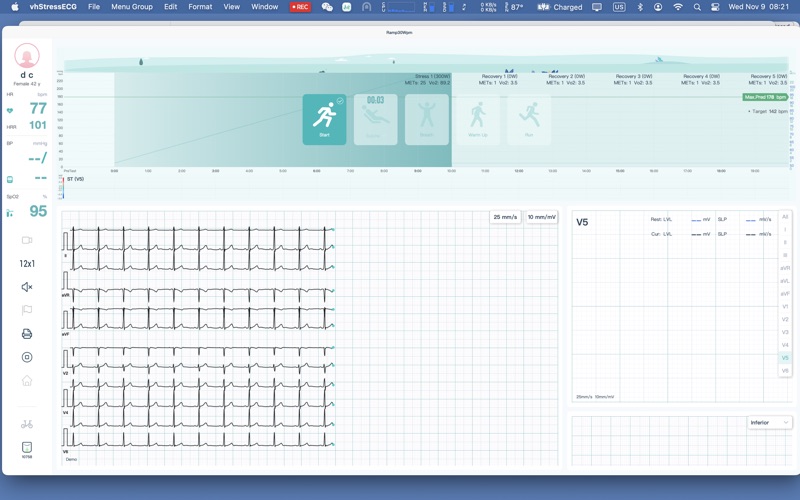This screenshot has width=800, height=500.
Task: Click the Max.Pred 178 bpm label
Action: (765, 97)
